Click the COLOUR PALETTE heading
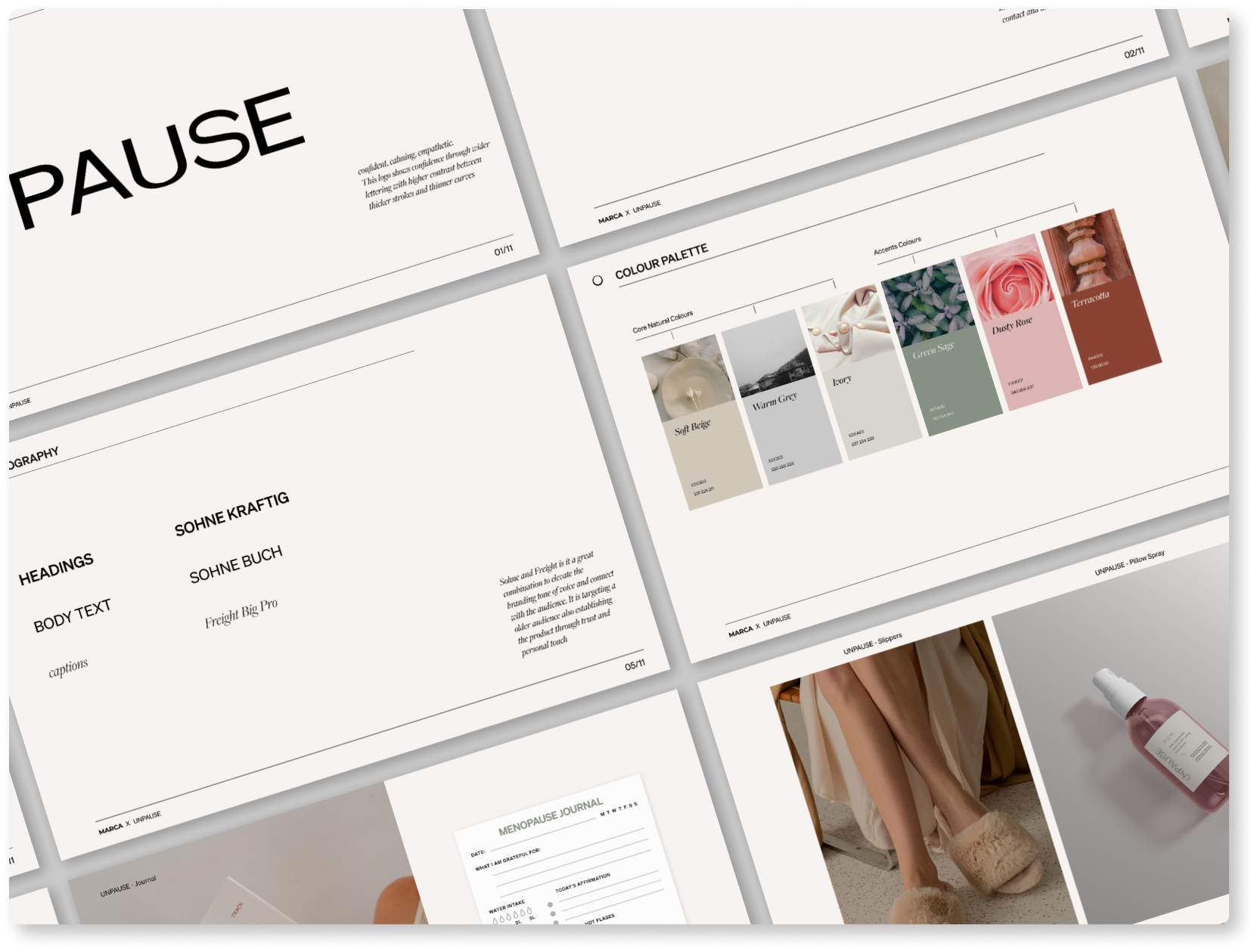 (662, 261)
